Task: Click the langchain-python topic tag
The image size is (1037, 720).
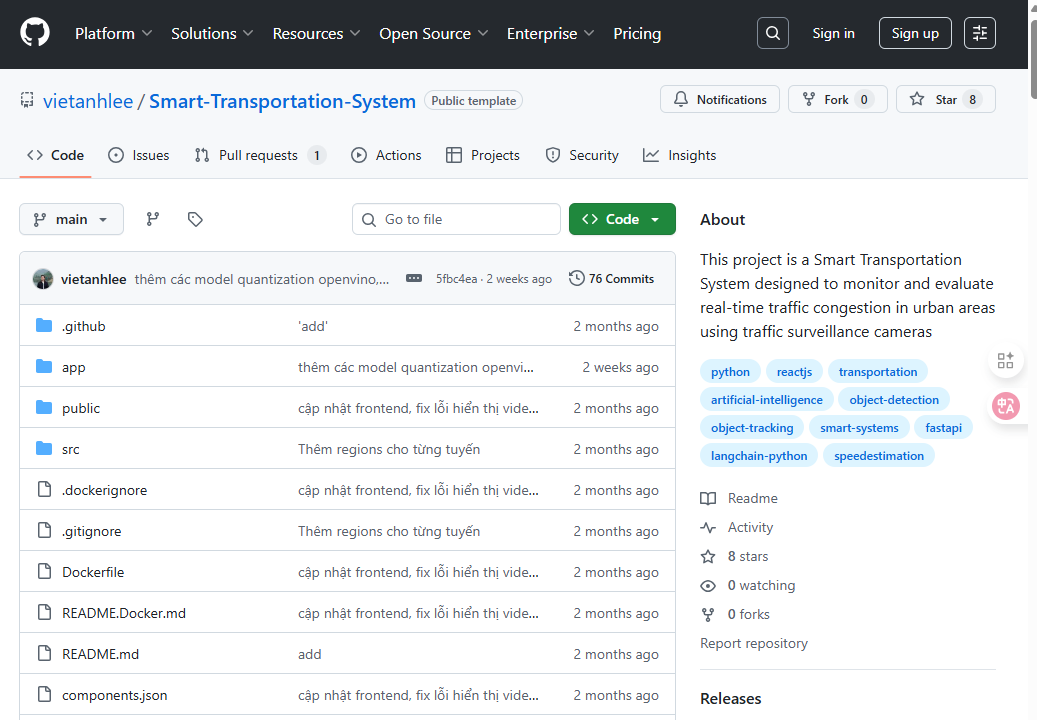Action: click(759, 456)
